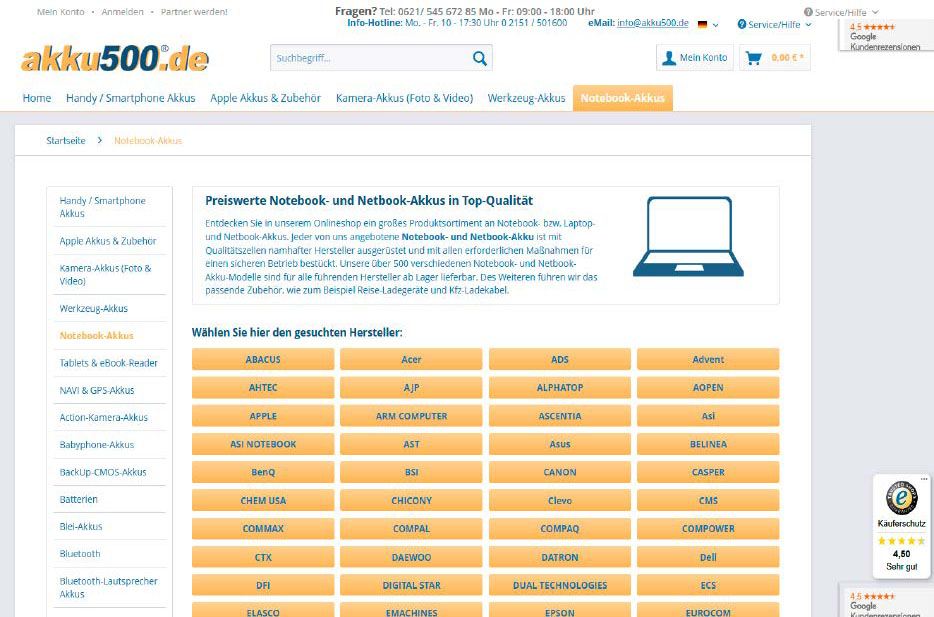The width and height of the screenshot is (934, 617).
Task: Choose the DIGITAL STAR manufacturer button
Action: pos(411,585)
